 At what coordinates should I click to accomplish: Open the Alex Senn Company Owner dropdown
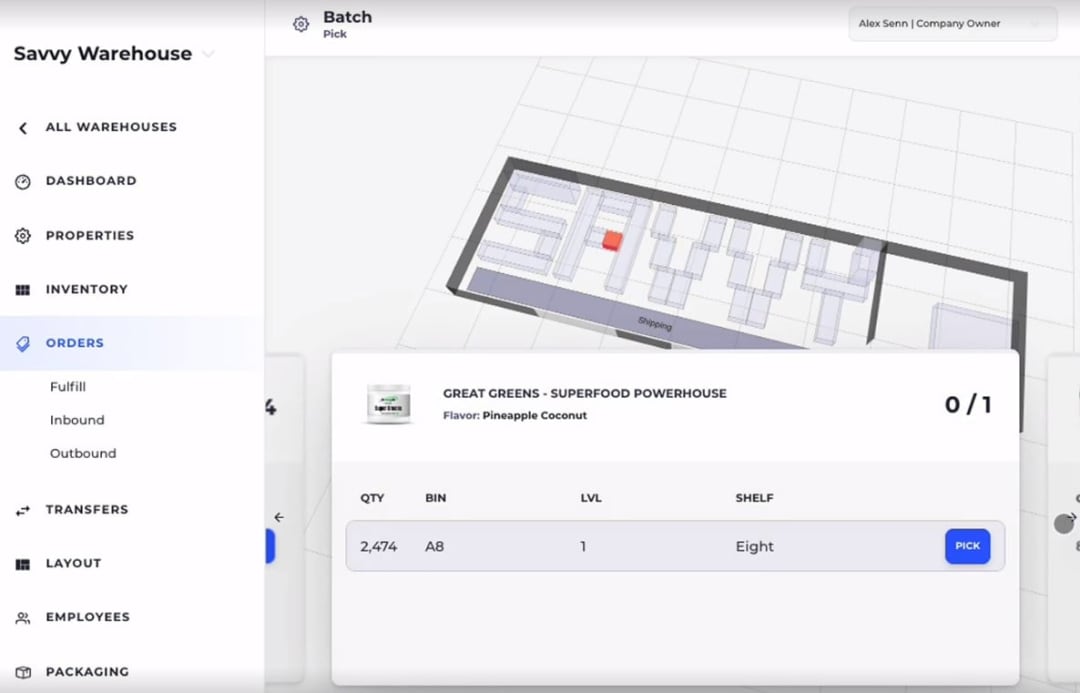point(953,24)
